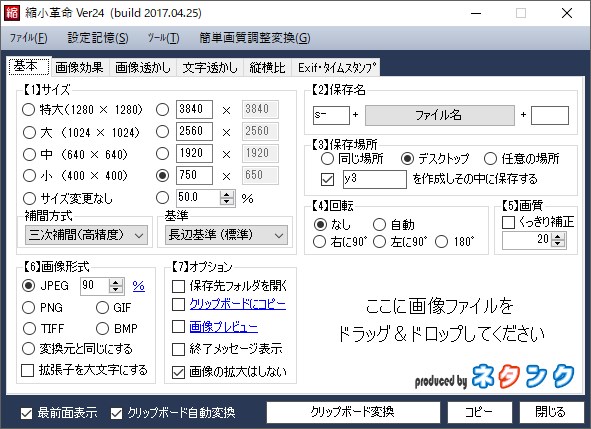Open the 設定記憶(S) menu
Viewport: 591px width, 429px height.
click(x=98, y=38)
